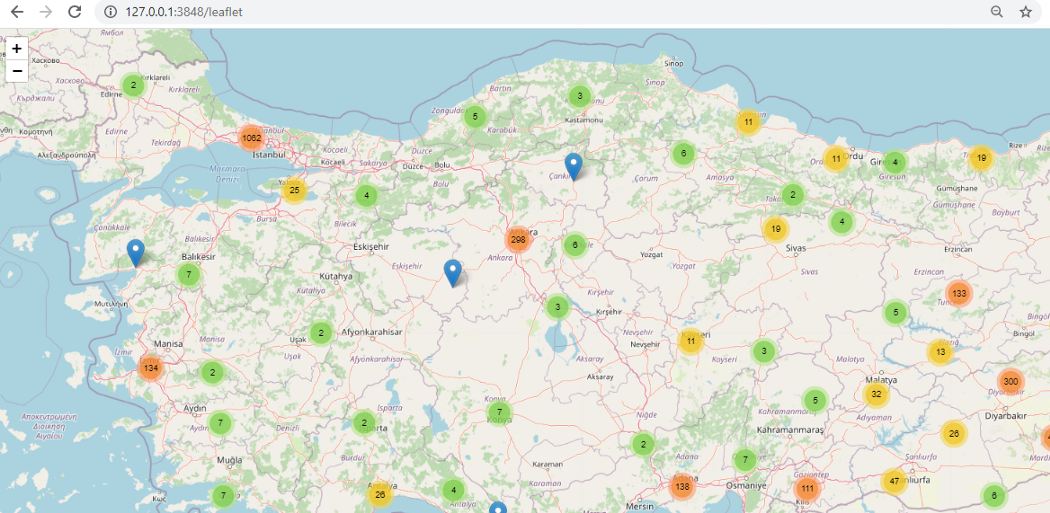The height and width of the screenshot is (513, 1050).
Task: Click the 5 cluster near Kahramanmaraş
Action: point(815,400)
